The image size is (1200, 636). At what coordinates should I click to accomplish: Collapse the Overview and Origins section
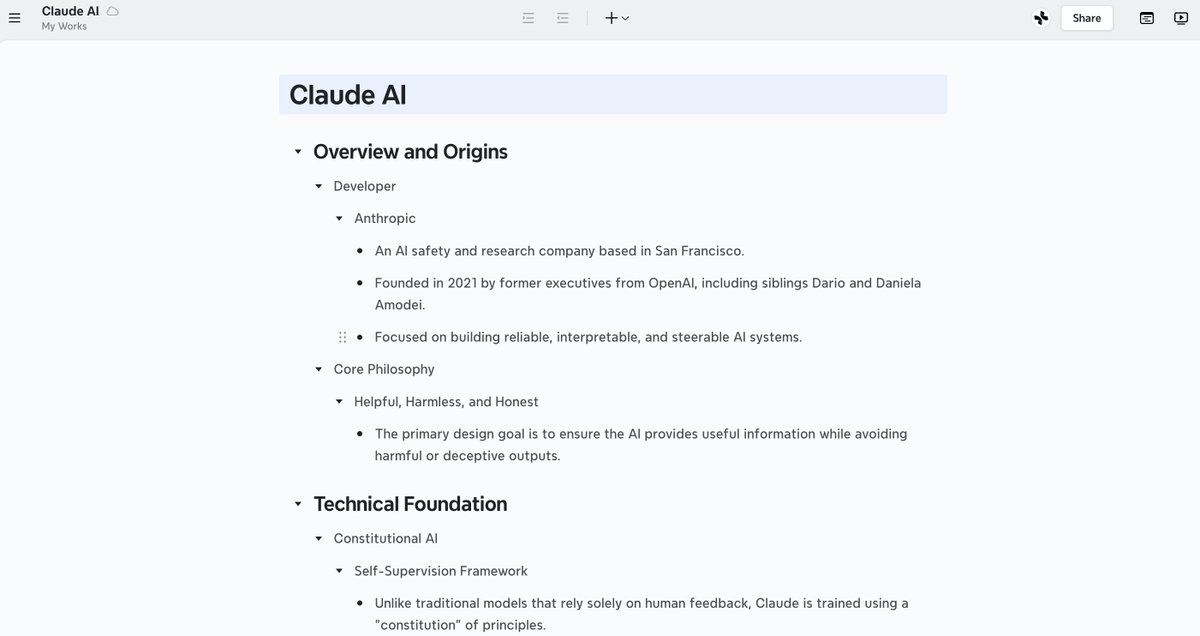click(298, 152)
